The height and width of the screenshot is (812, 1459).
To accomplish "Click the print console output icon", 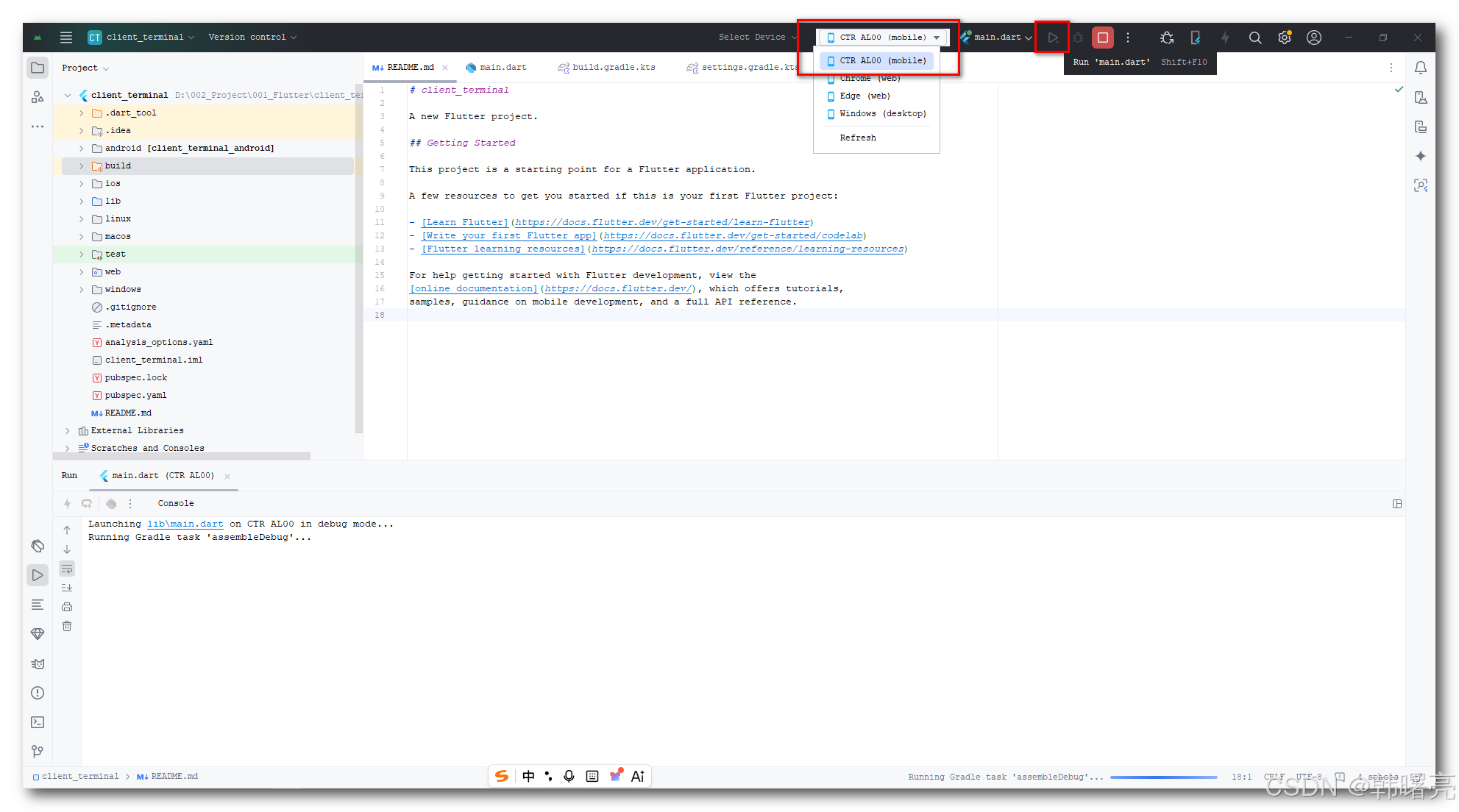I will (67, 607).
